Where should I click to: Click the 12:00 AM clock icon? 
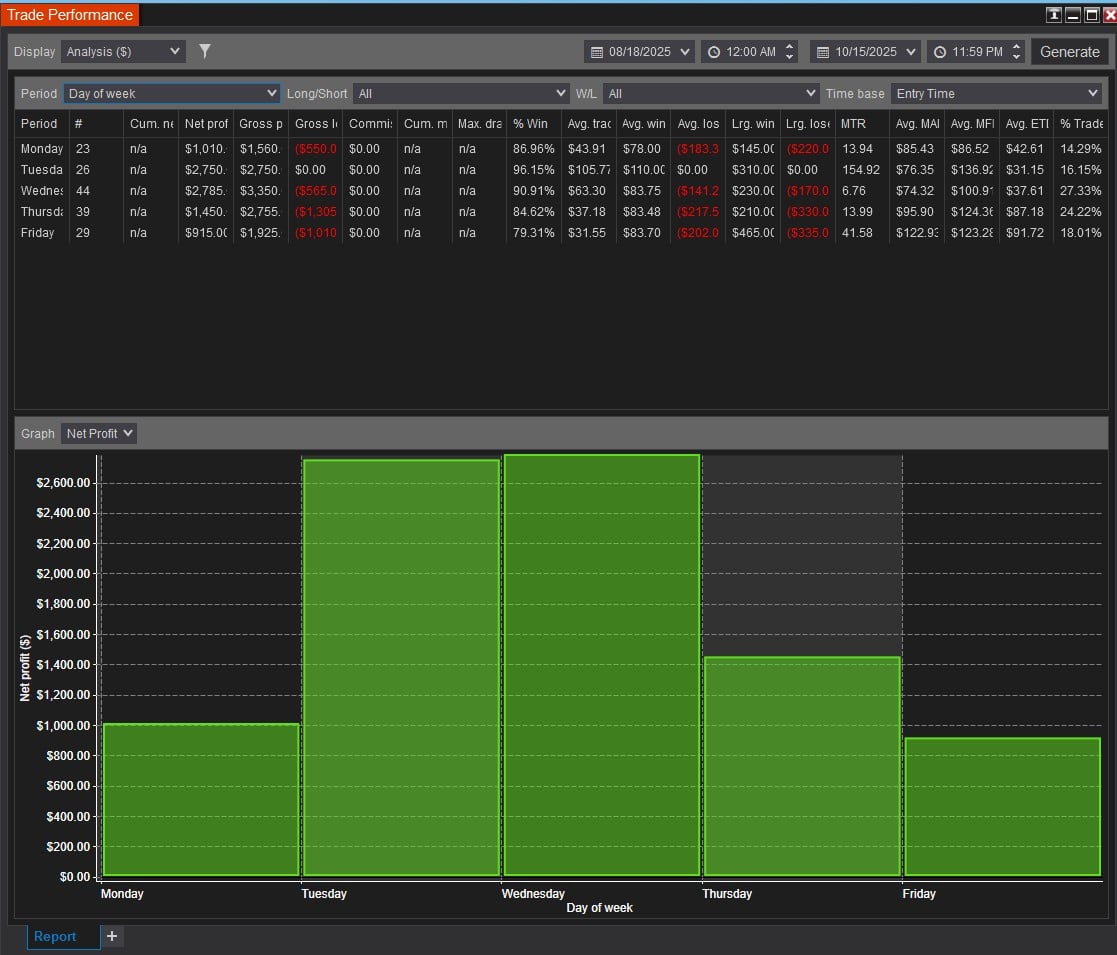pyautogui.click(x=714, y=52)
